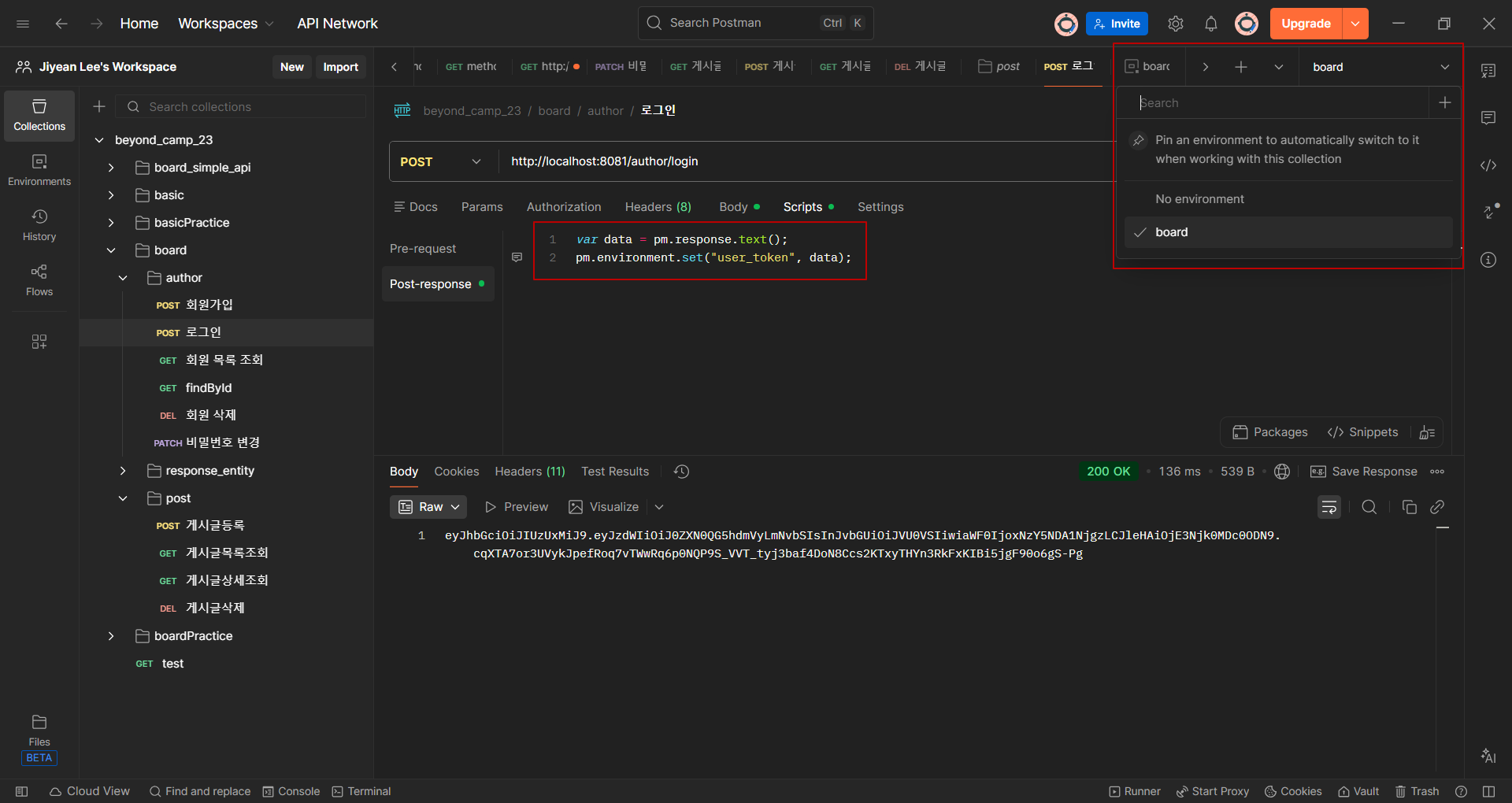
Task: Click the Search collections input
Action: click(x=241, y=106)
